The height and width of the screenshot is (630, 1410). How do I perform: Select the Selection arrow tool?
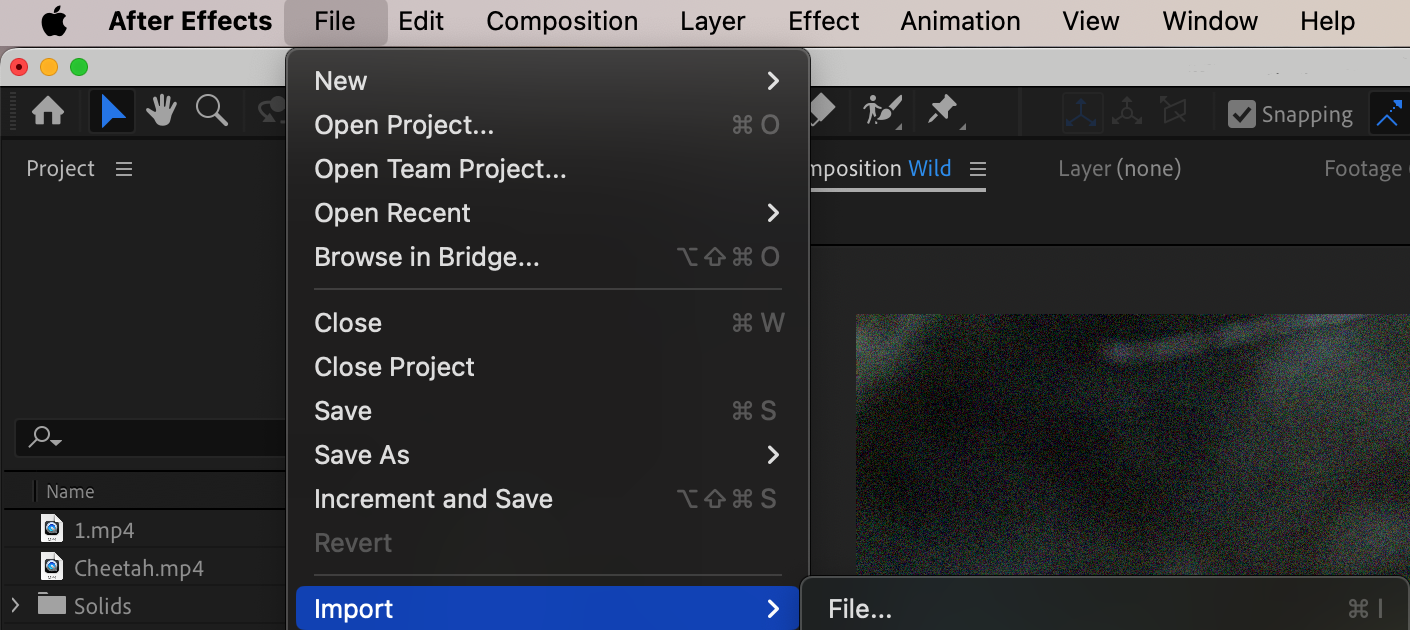pyautogui.click(x=112, y=112)
